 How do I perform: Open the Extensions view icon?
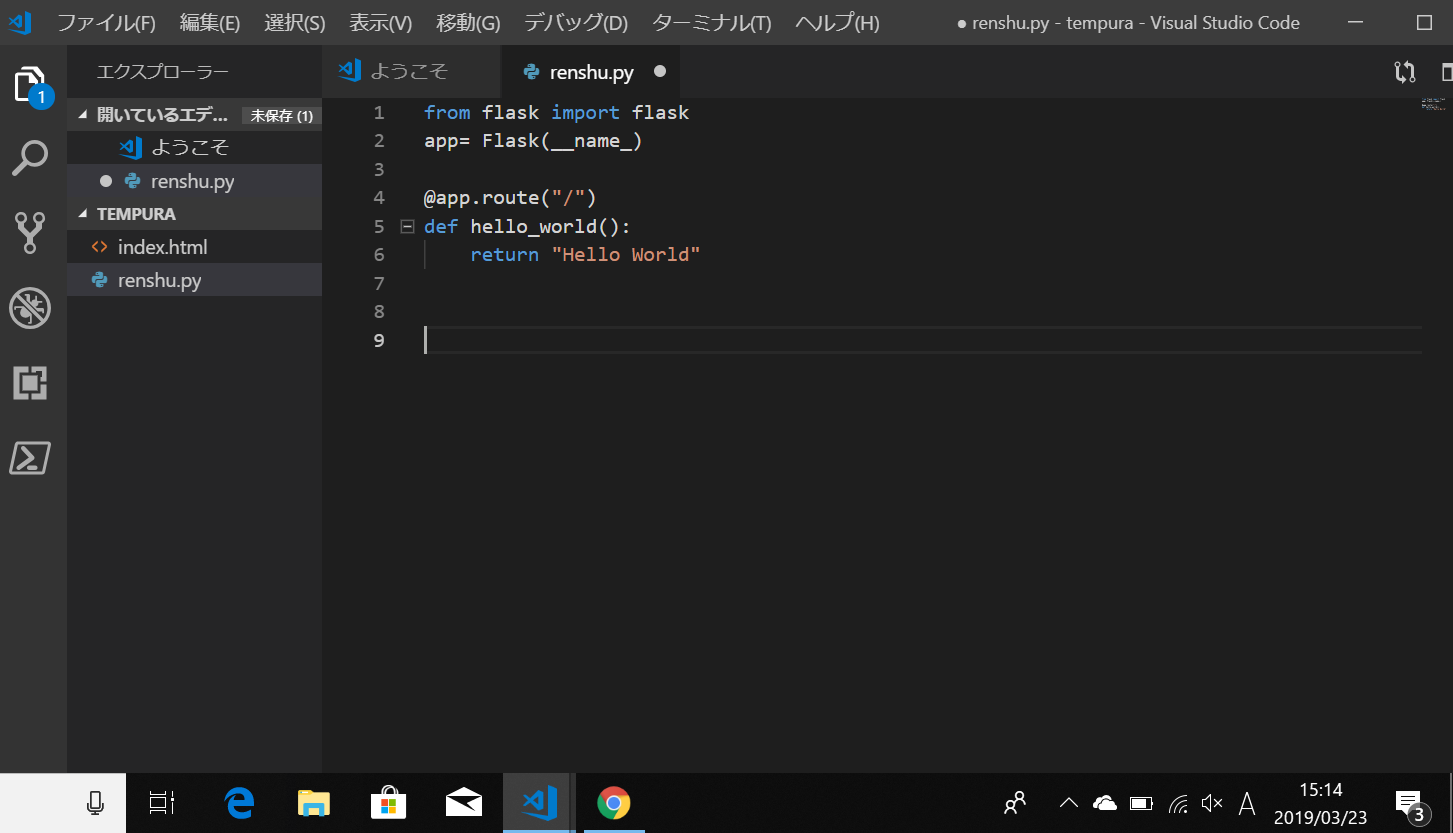tap(30, 383)
